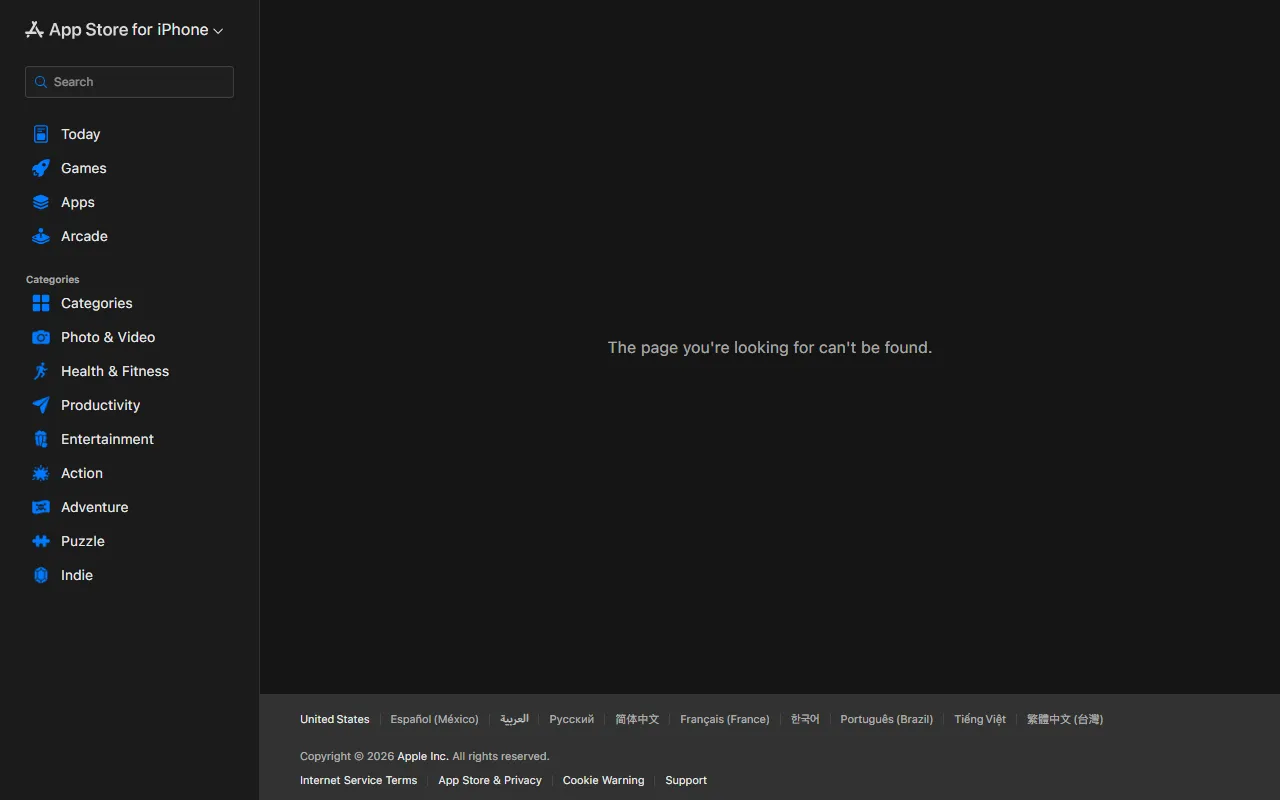The image size is (1280, 800).
Task: Click the Productivity paper plane icon
Action: [x=41, y=405]
